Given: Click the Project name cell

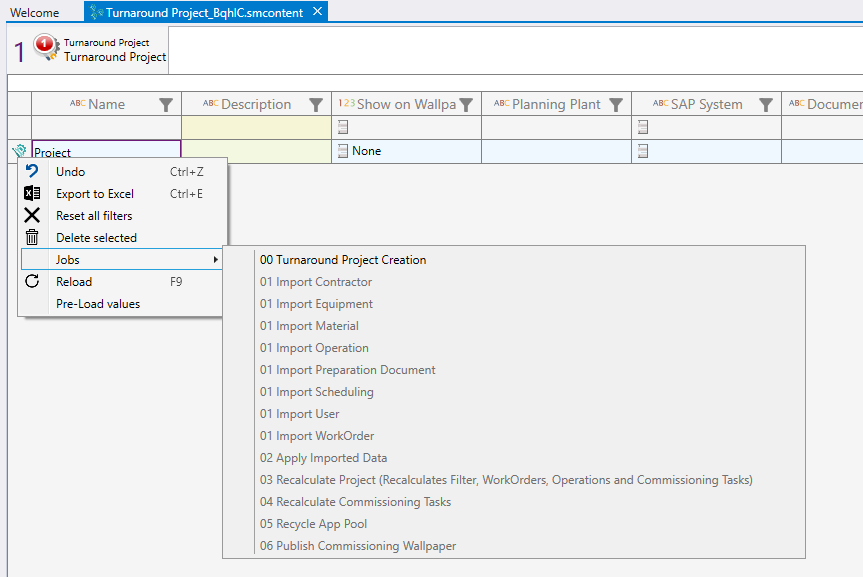Looking at the screenshot, I should (105, 152).
